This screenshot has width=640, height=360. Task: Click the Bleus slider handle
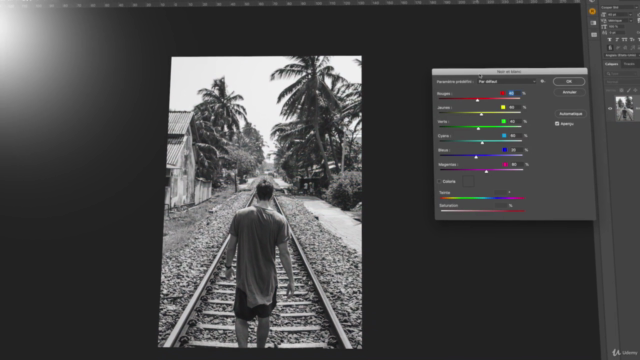point(476,157)
